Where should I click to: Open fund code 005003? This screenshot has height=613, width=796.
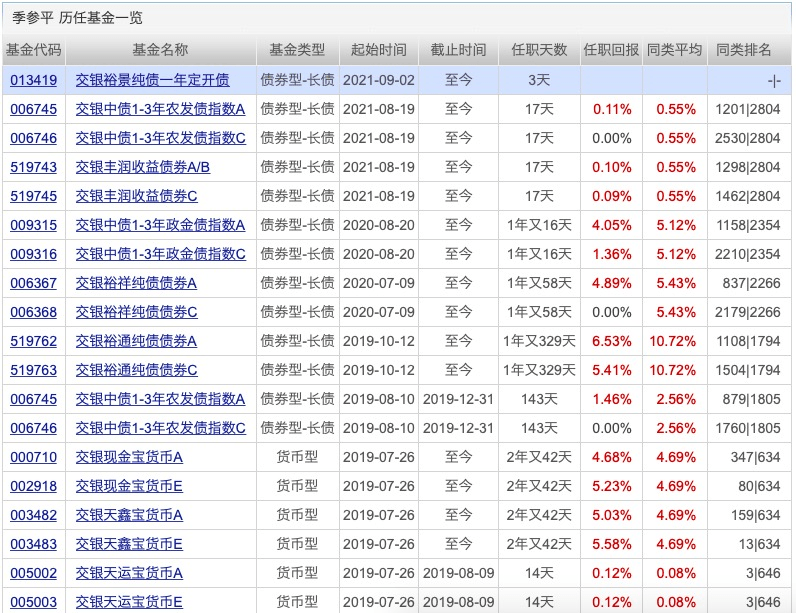pos(33,602)
